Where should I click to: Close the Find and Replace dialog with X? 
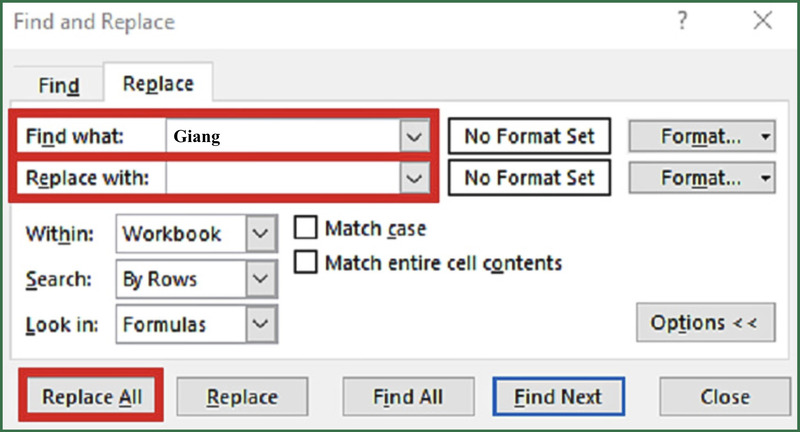tap(760, 22)
